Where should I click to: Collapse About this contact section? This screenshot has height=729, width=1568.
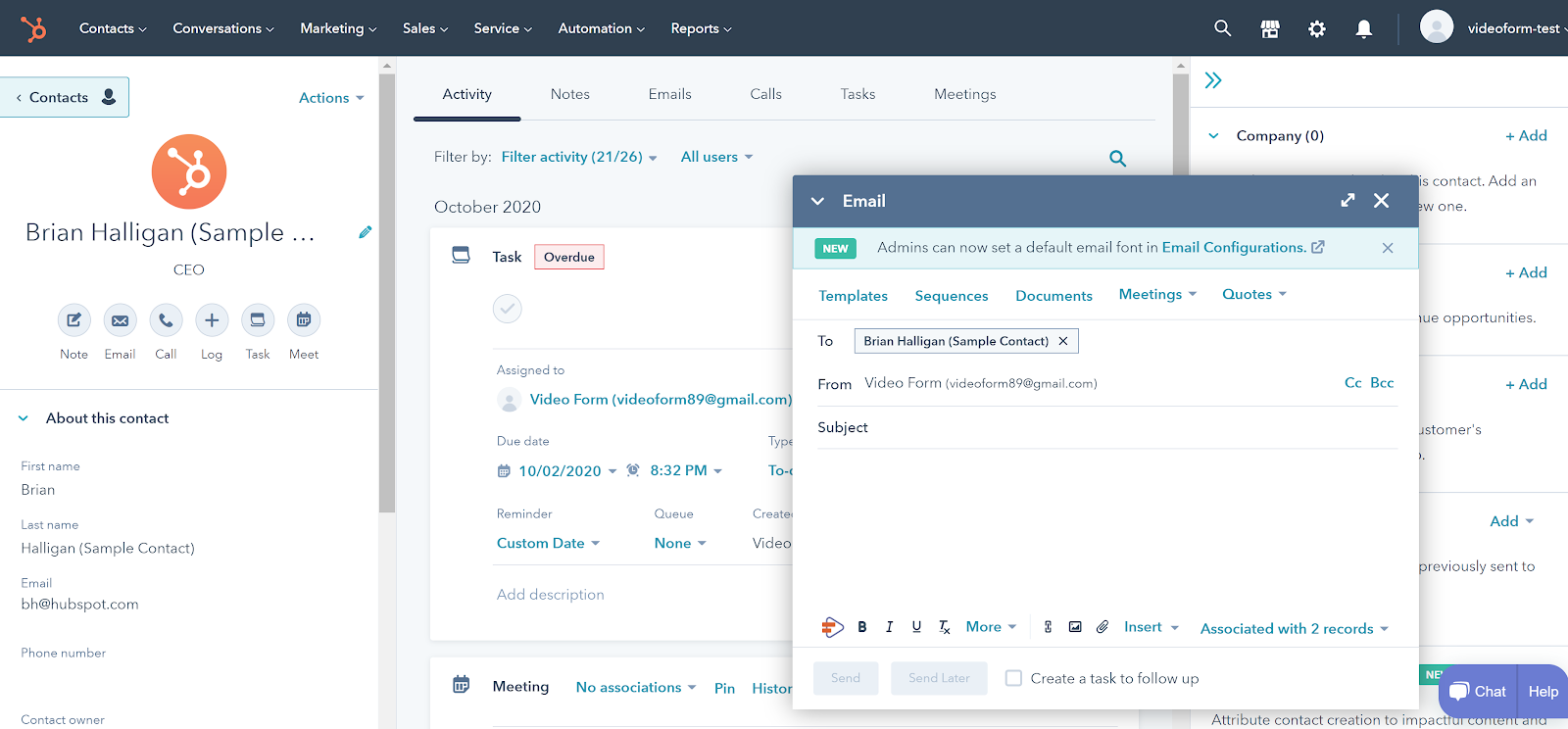point(24,418)
